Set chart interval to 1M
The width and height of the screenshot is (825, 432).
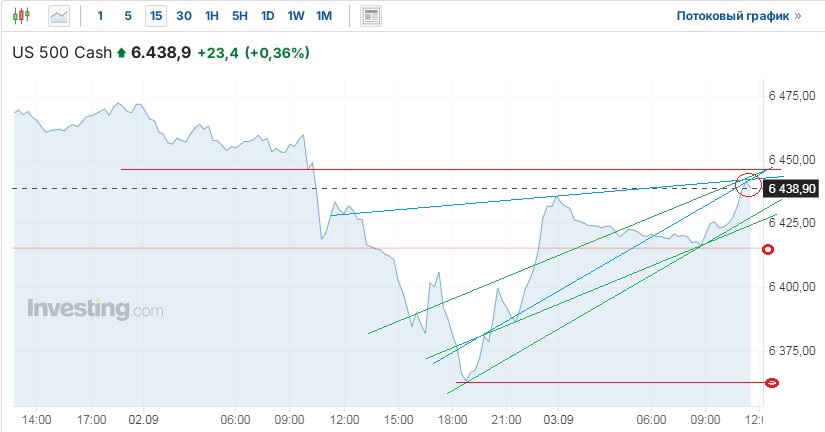323,16
